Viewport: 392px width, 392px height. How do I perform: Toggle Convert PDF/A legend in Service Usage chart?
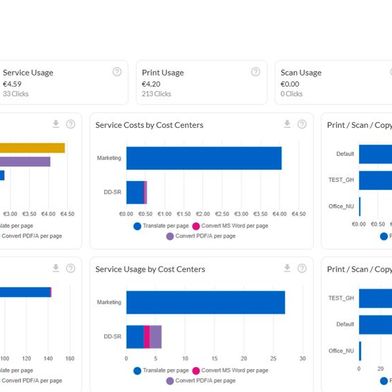(x=201, y=380)
